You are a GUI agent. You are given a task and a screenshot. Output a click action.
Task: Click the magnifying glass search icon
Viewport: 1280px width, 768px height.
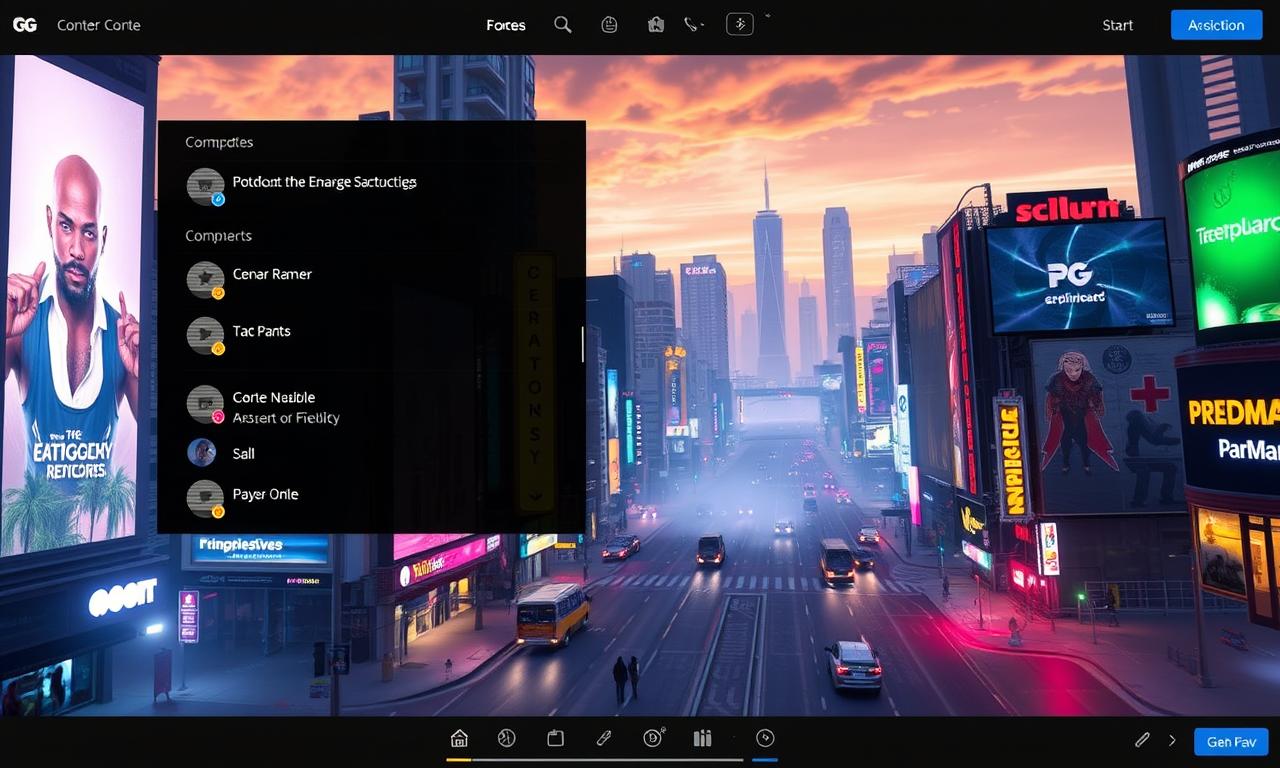tap(563, 25)
